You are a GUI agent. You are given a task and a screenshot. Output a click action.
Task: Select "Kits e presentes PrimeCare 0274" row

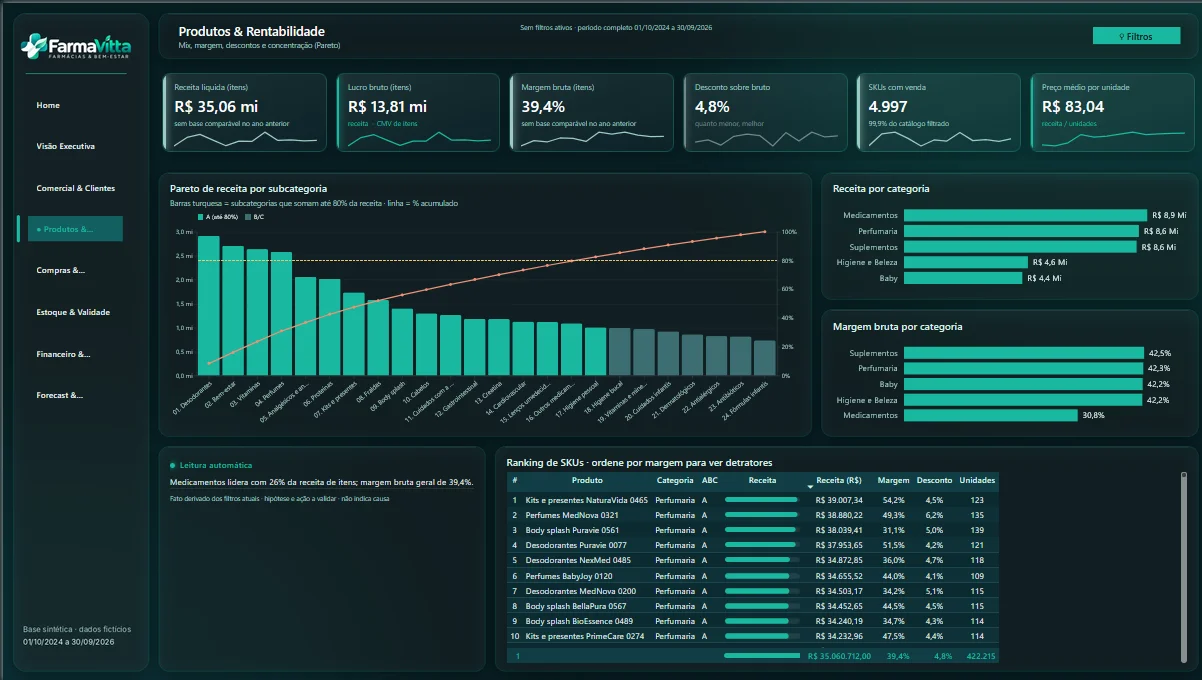pyautogui.click(x=753, y=636)
